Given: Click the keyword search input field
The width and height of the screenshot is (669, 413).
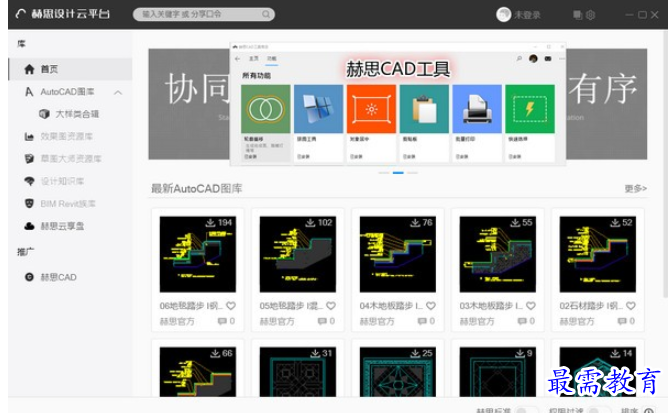Looking at the screenshot, I should 204,15.
